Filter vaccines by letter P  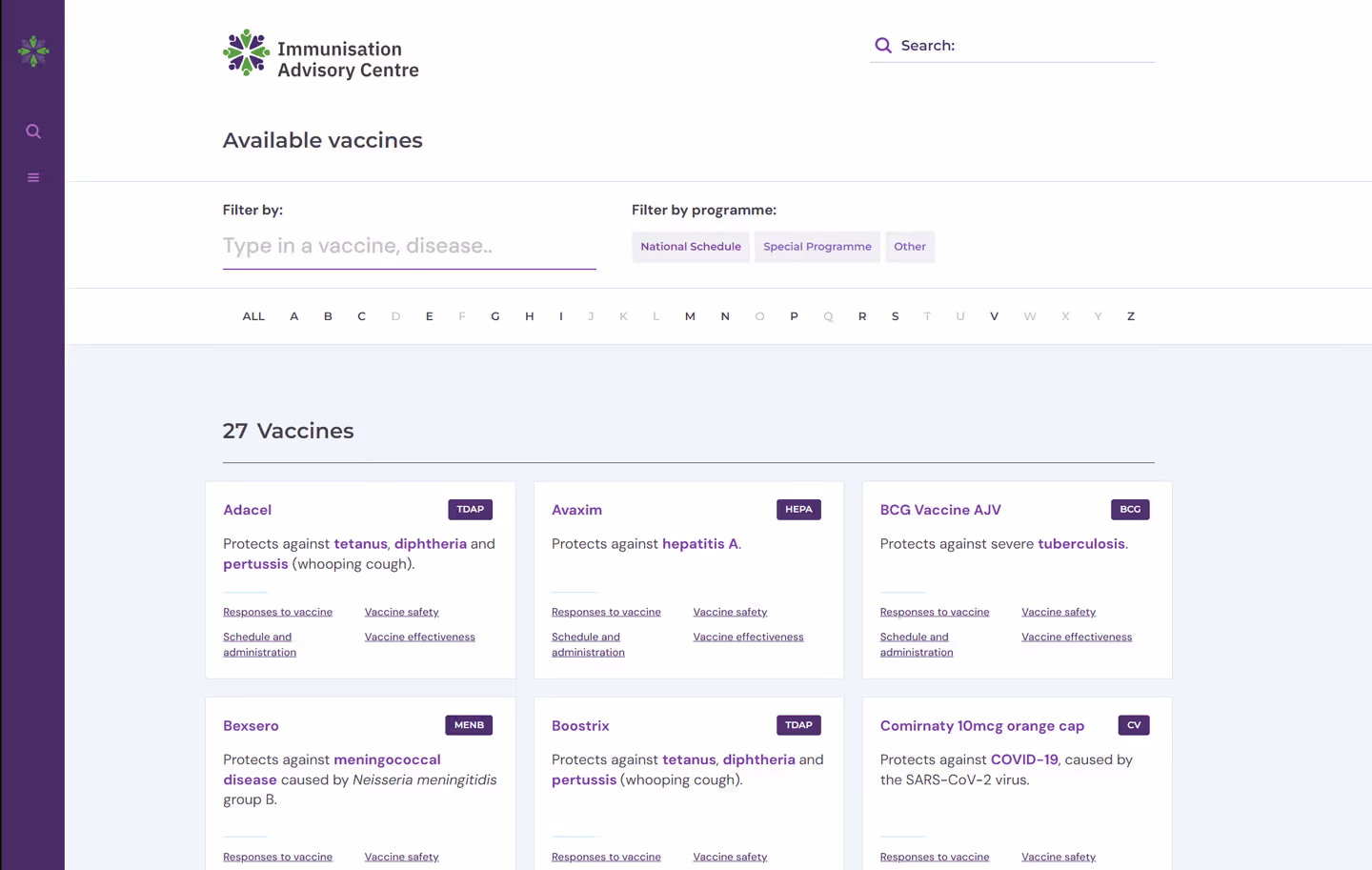[794, 316]
